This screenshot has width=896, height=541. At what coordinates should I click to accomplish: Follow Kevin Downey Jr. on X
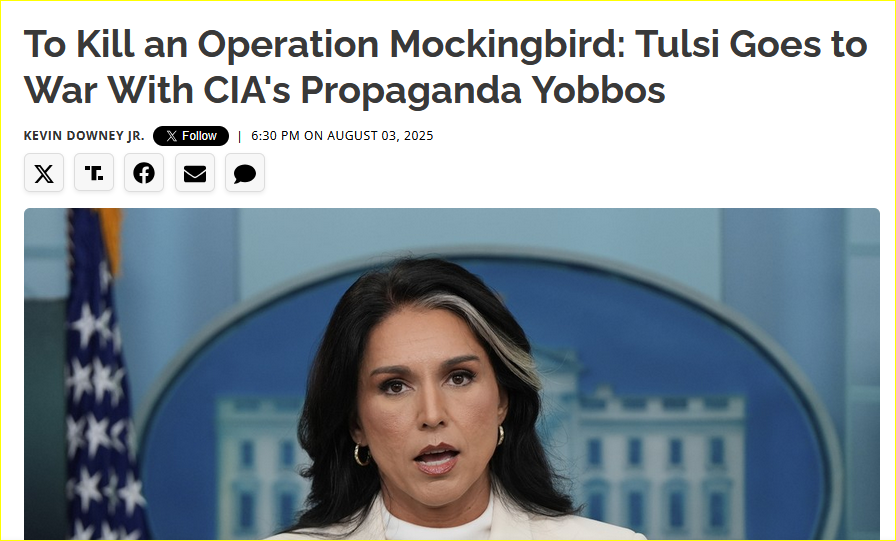[x=191, y=136]
